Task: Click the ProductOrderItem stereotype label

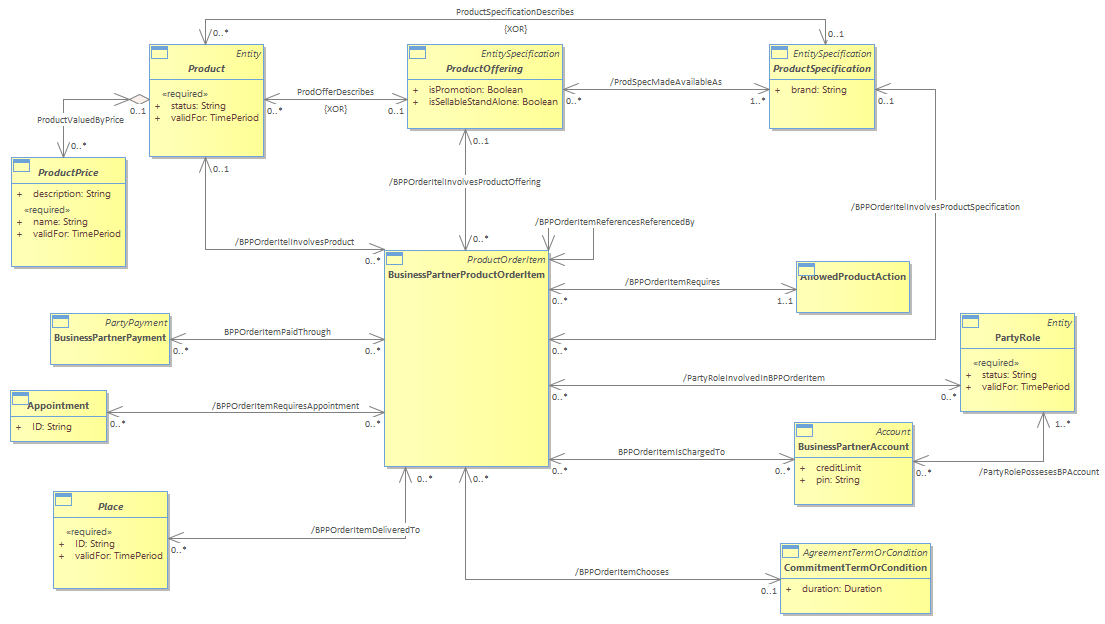Action: coord(506,259)
